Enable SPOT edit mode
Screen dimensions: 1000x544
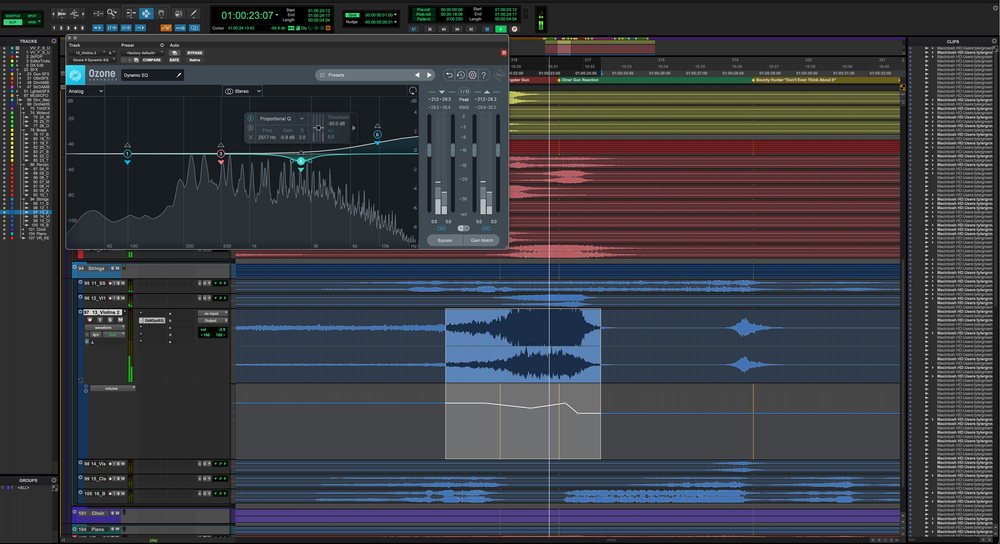(x=32, y=16)
